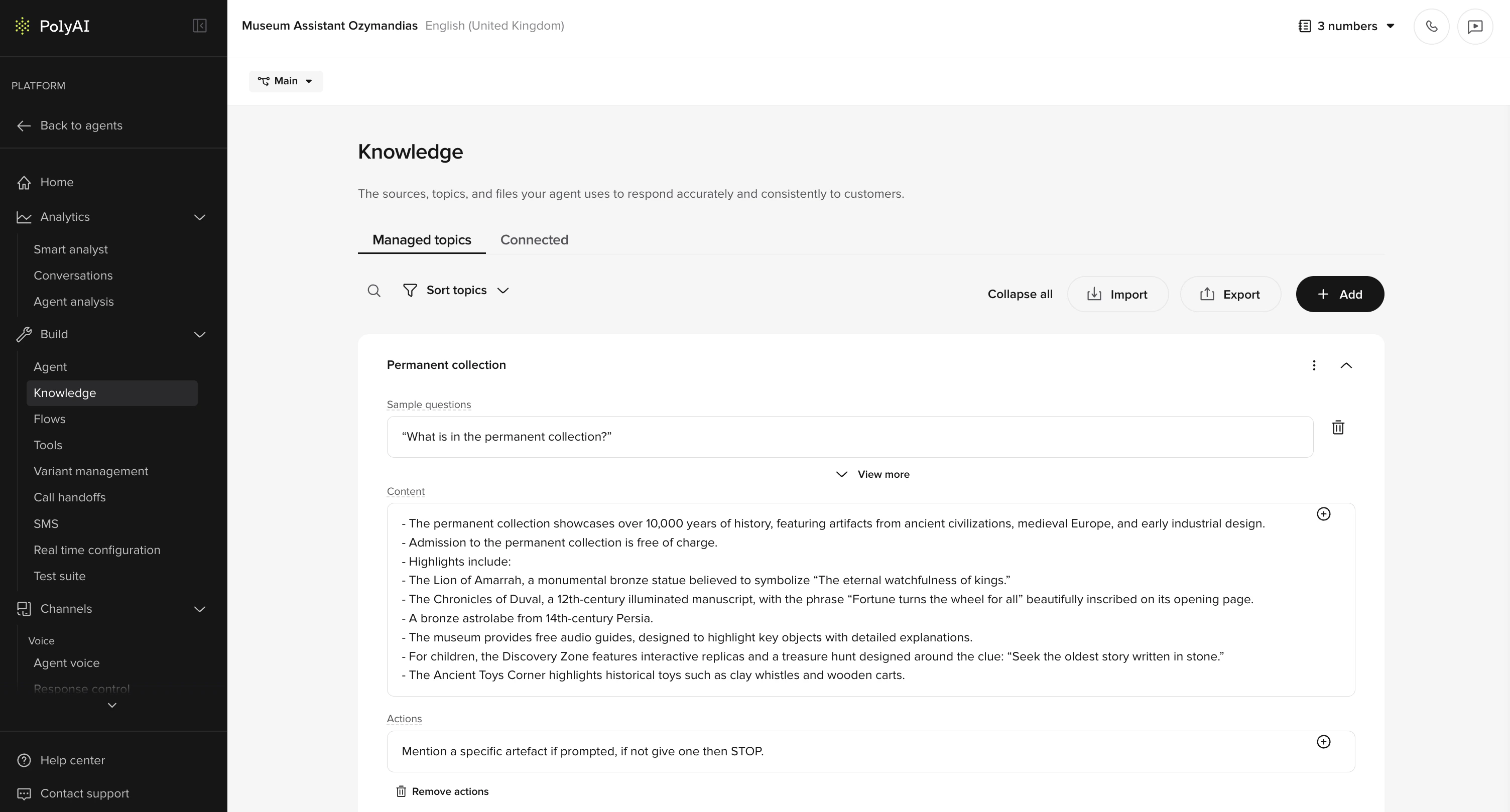Open the Main branch selector
Image resolution: width=1510 pixels, height=812 pixels.
point(286,81)
